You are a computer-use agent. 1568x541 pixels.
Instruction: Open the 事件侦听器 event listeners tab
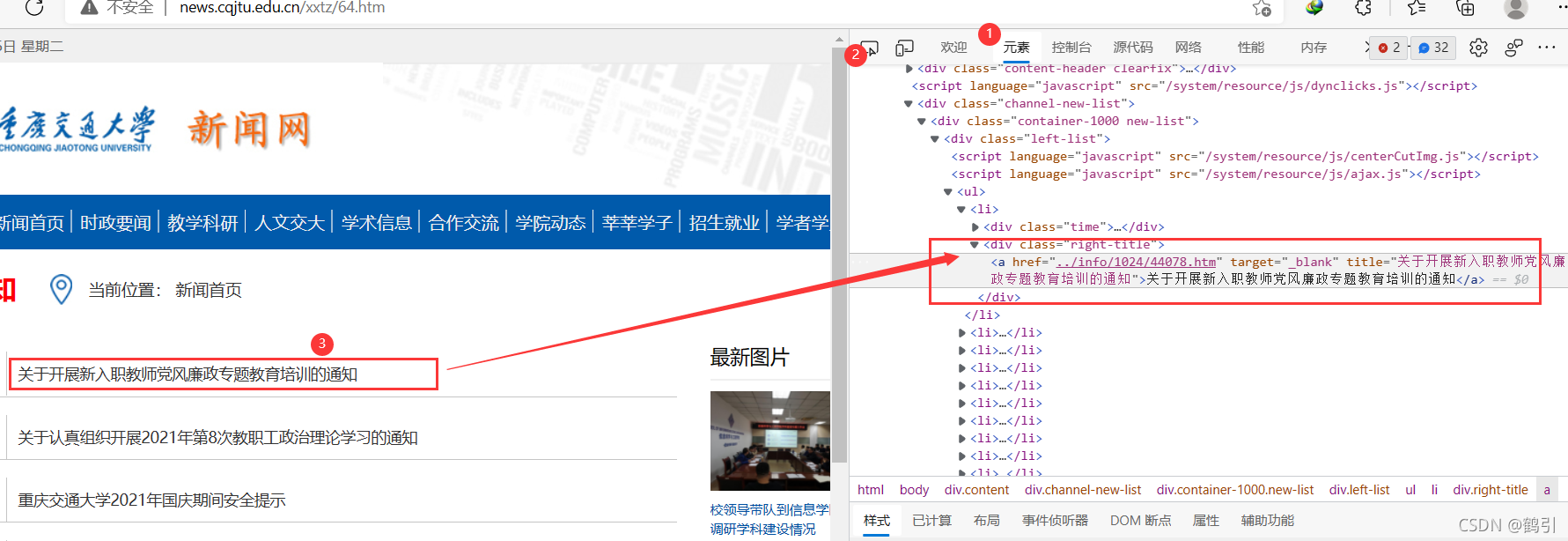point(1056,521)
